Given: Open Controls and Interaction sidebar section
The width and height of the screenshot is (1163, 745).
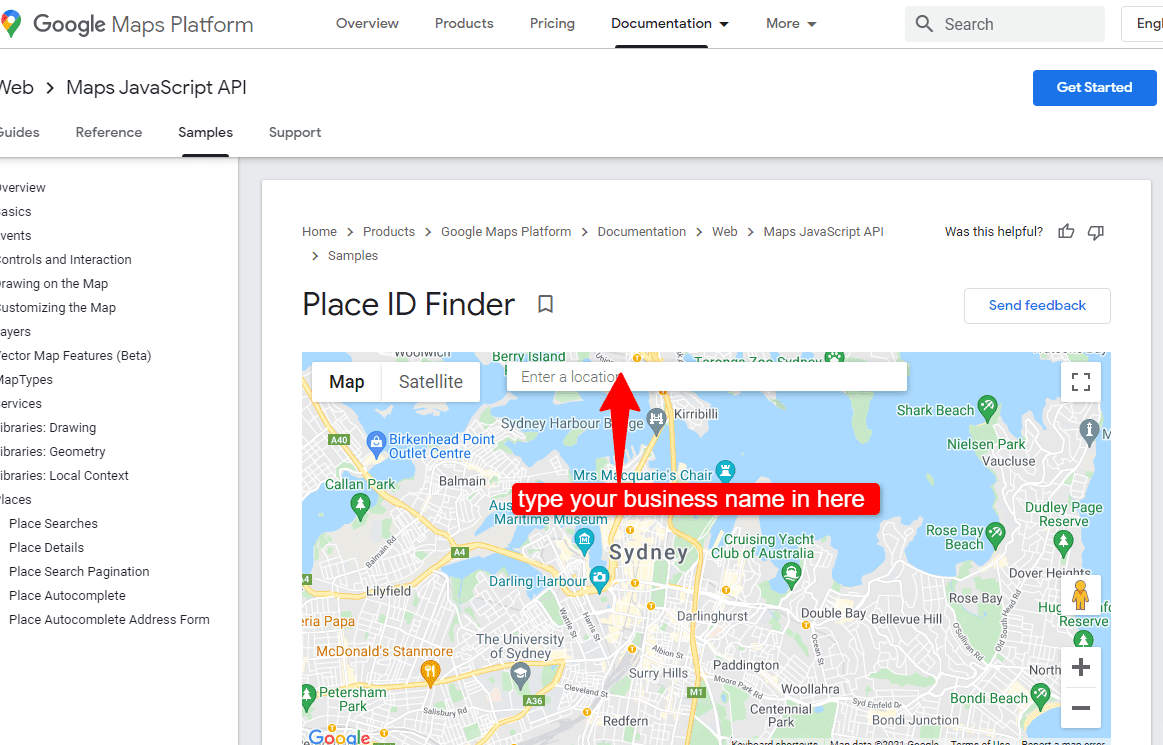Looking at the screenshot, I should [x=65, y=259].
